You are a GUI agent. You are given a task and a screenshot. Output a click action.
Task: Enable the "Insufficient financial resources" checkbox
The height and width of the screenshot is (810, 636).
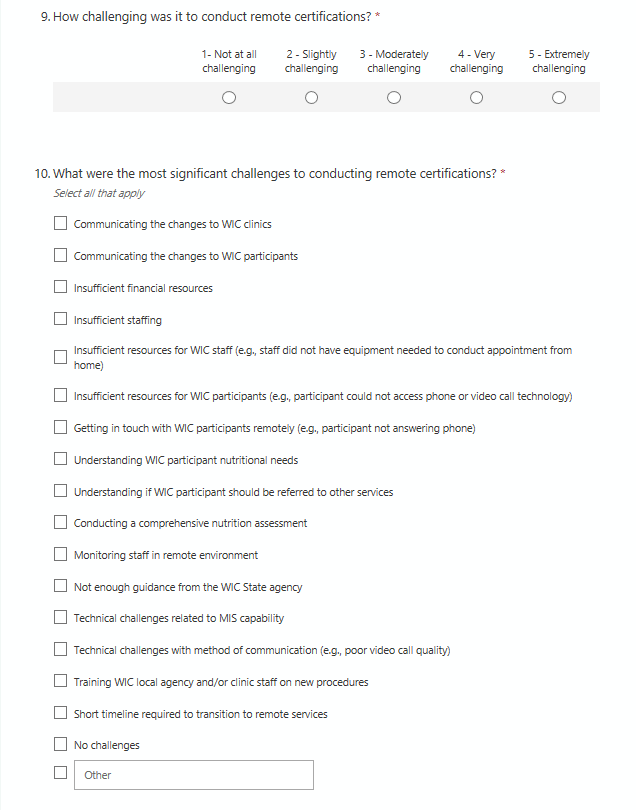click(x=61, y=288)
